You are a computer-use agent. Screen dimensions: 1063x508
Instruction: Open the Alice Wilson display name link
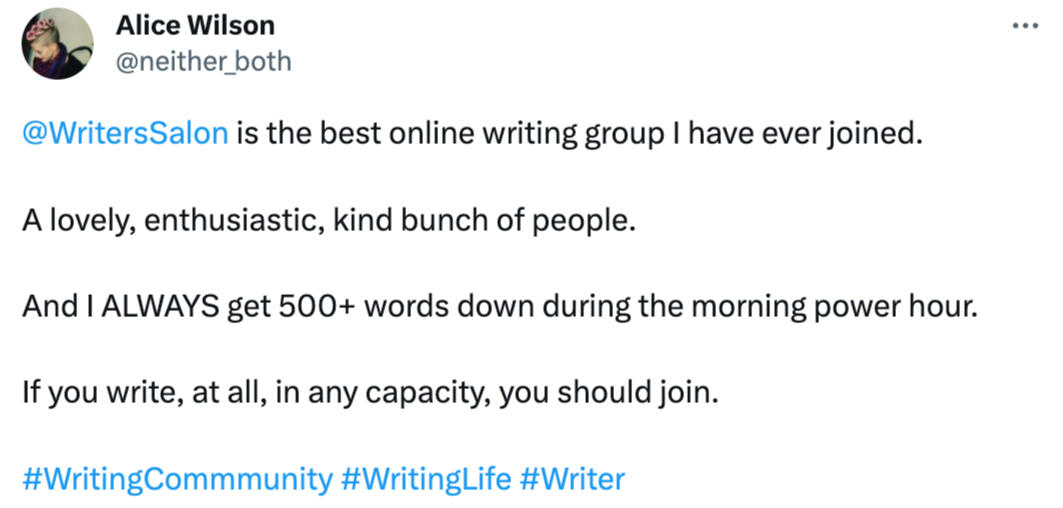point(195,25)
